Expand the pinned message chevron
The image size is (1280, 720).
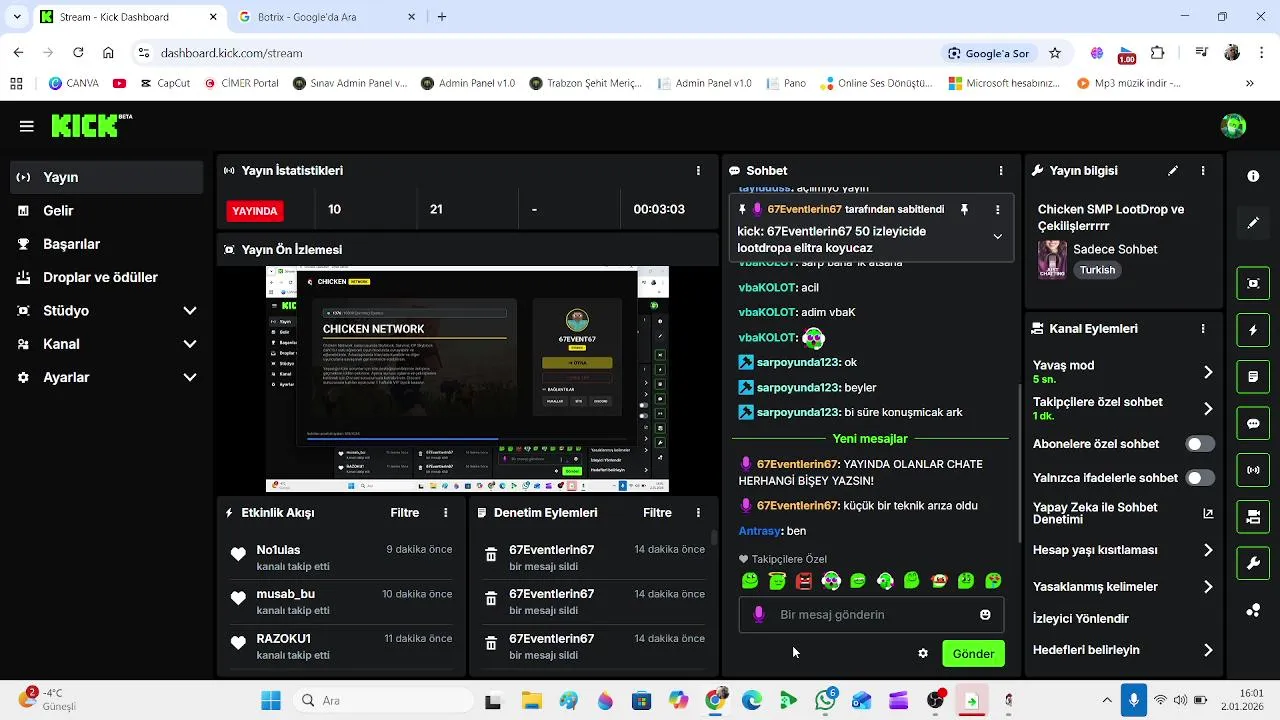point(997,237)
